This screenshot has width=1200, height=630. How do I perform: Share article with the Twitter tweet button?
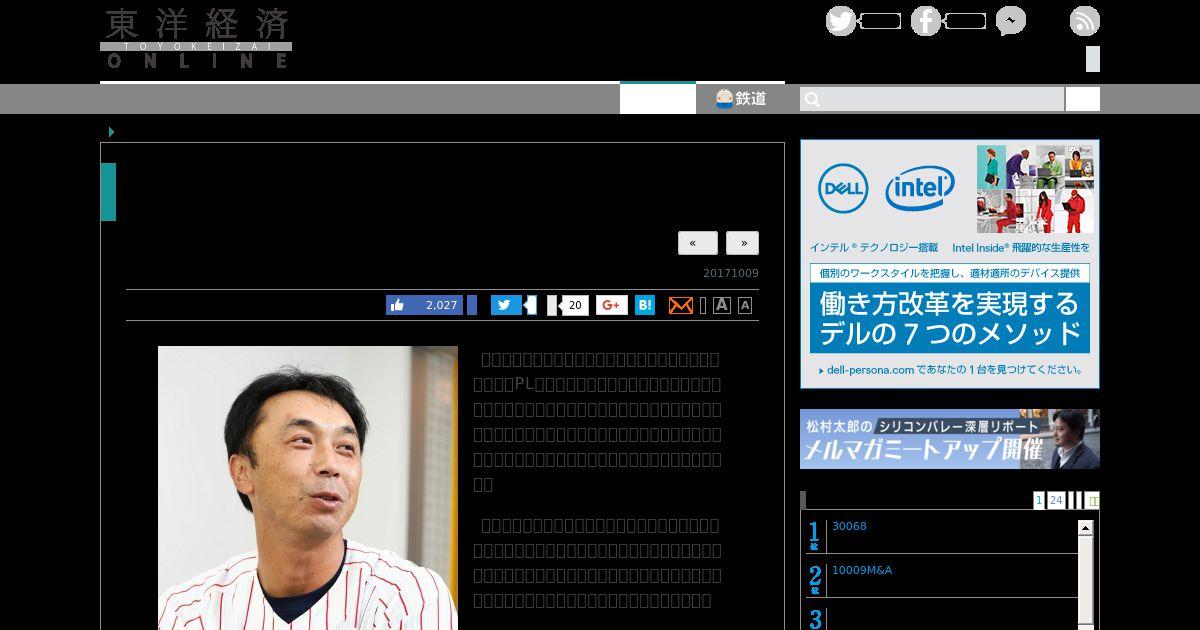506,305
